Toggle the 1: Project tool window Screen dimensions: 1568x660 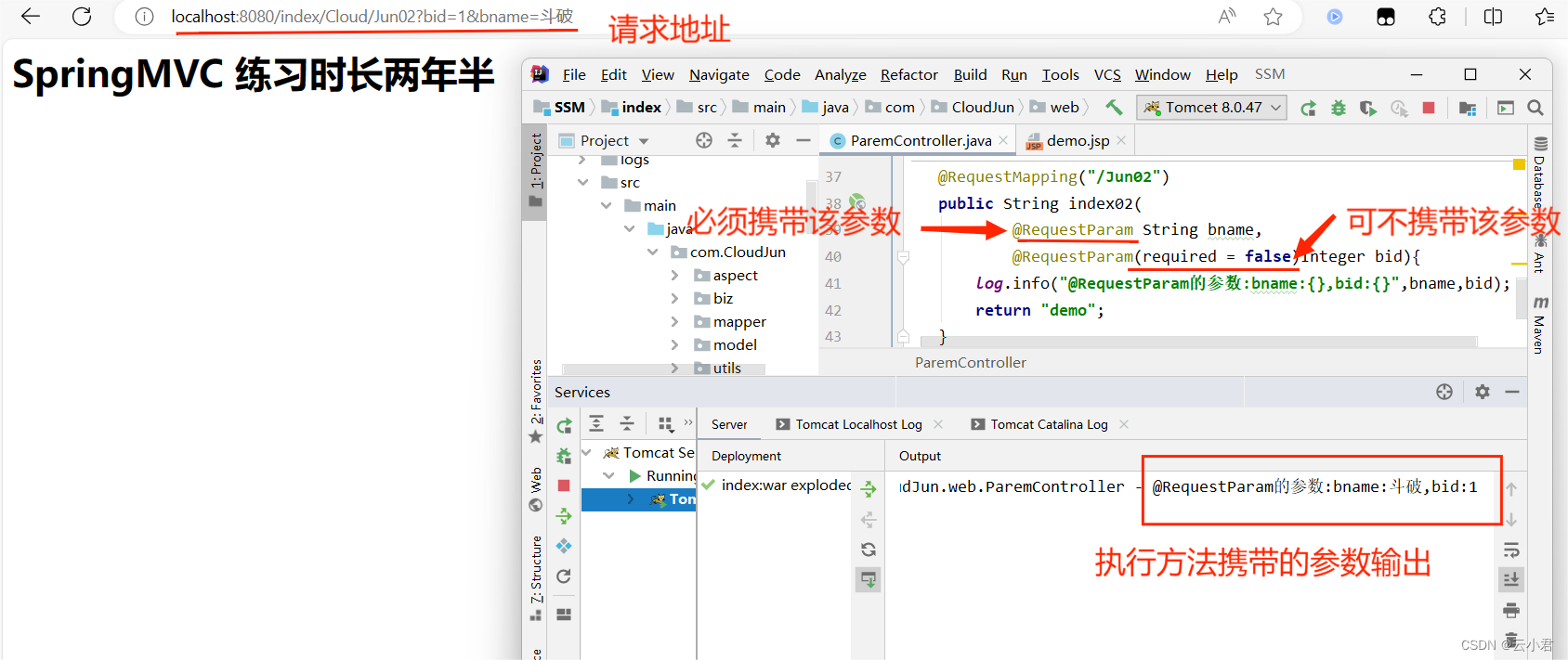click(x=536, y=173)
